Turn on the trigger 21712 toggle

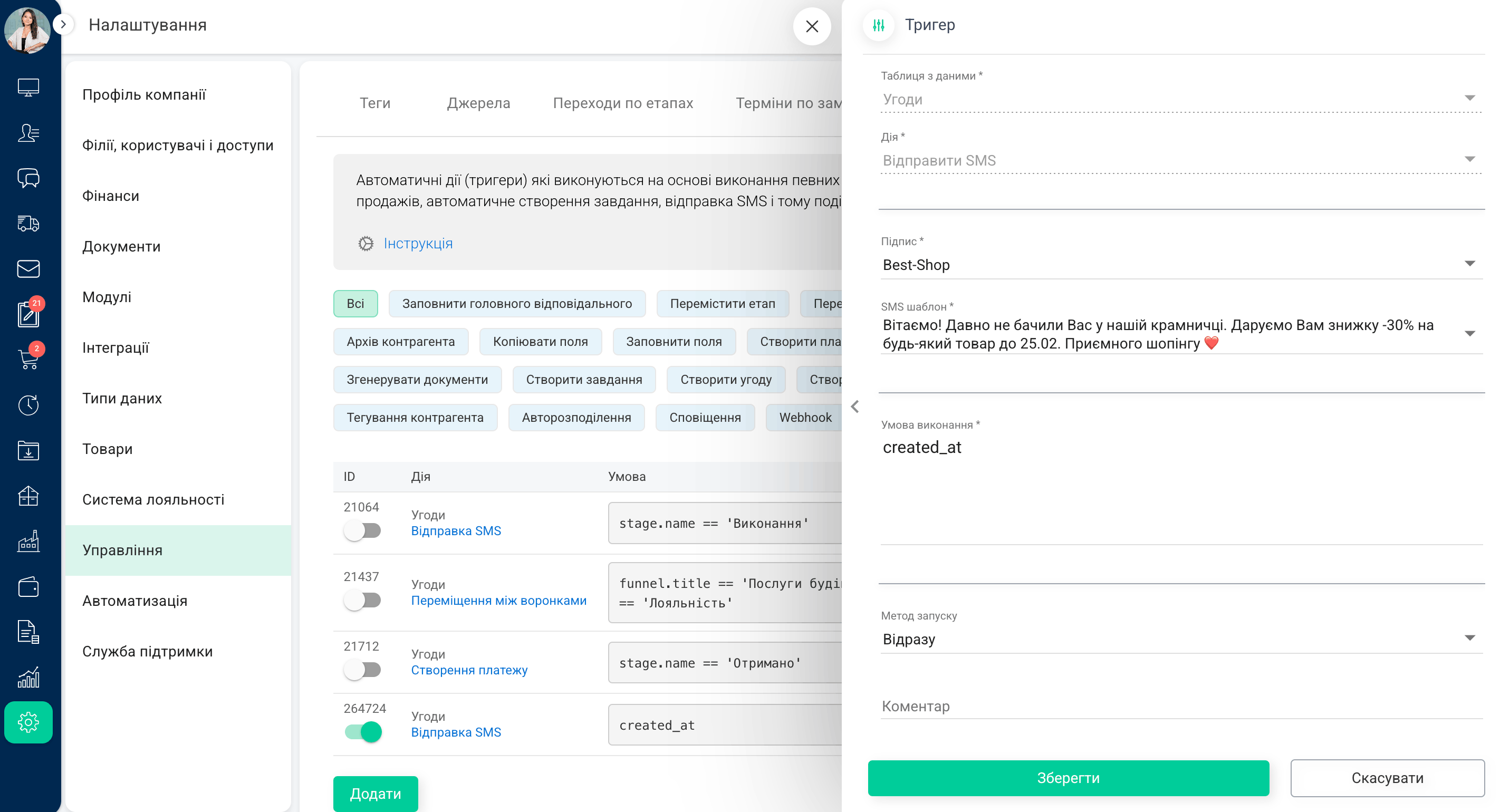pos(362,670)
